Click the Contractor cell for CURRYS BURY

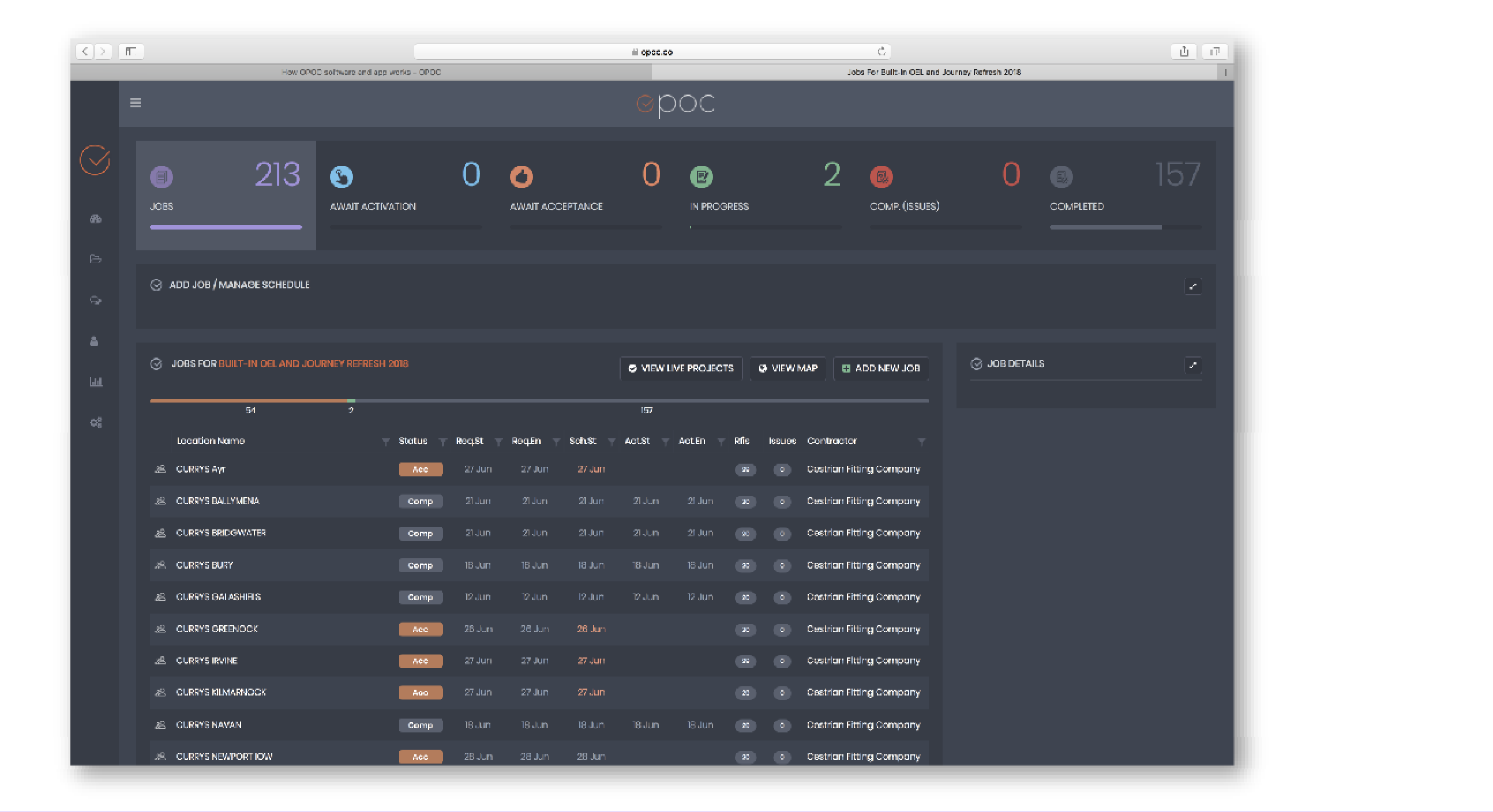click(864, 565)
